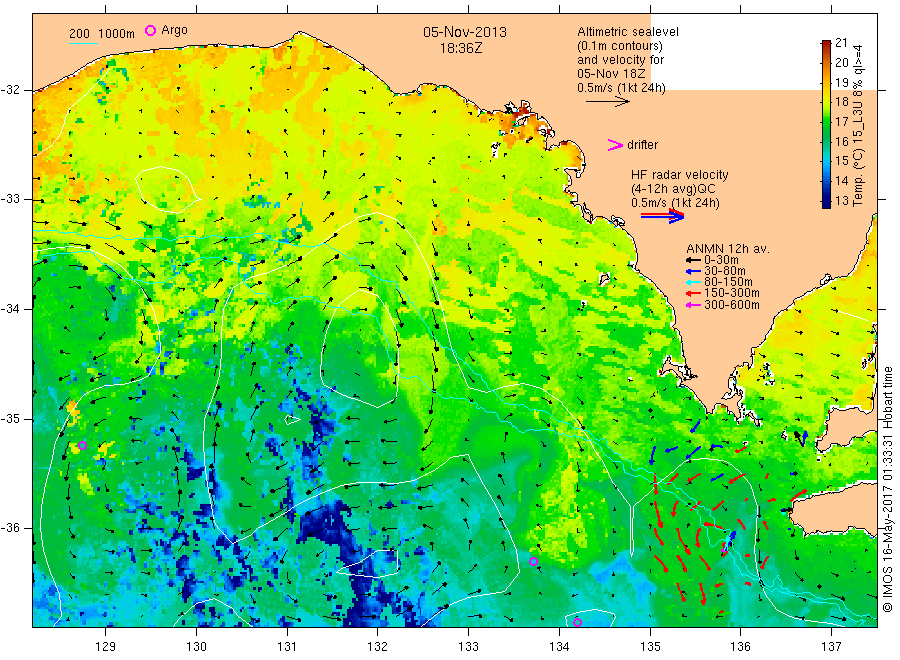Click the 135 longitude axis label

point(650,647)
